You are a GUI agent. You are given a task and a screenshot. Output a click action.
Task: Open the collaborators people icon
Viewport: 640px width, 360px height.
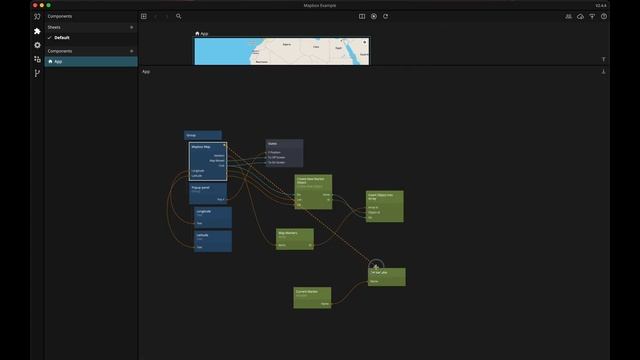569,16
